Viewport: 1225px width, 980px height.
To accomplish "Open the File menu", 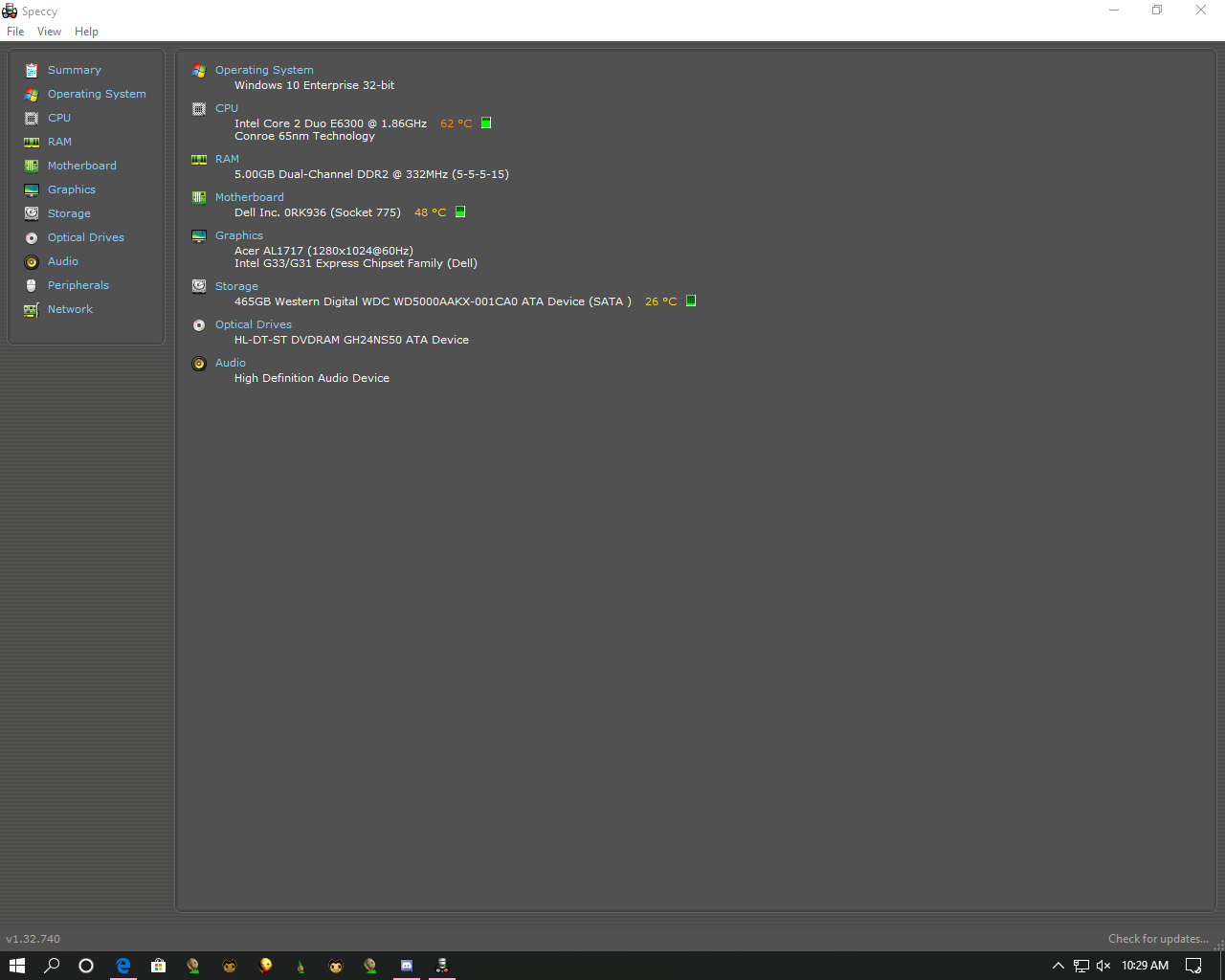I will pyautogui.click(x=15, y=32).
